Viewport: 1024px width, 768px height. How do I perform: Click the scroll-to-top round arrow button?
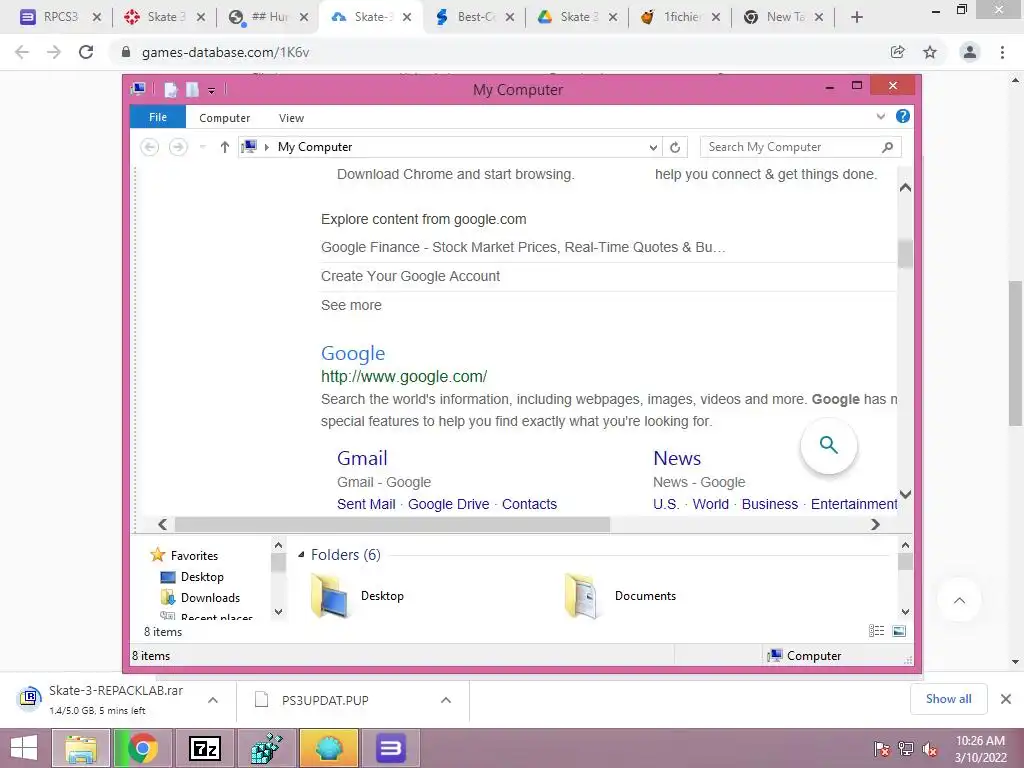pos(959,600)
